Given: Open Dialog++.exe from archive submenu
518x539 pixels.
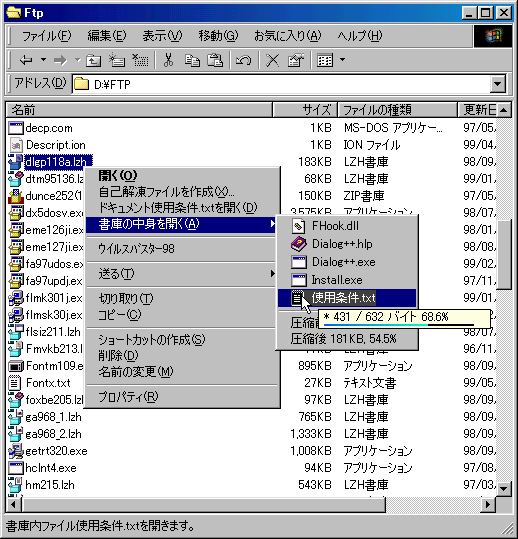Looking at the screenshot, I should click(343, 262).
